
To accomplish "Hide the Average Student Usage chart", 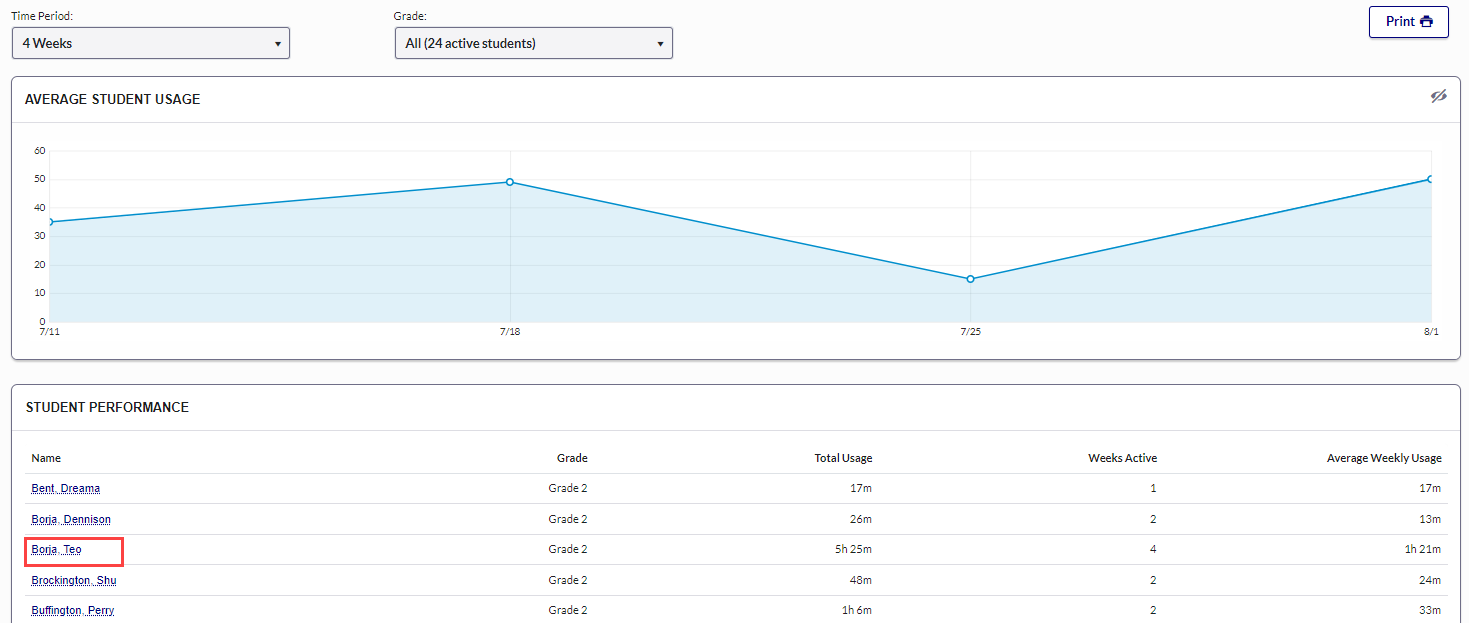I will [x=1438, y=97].
